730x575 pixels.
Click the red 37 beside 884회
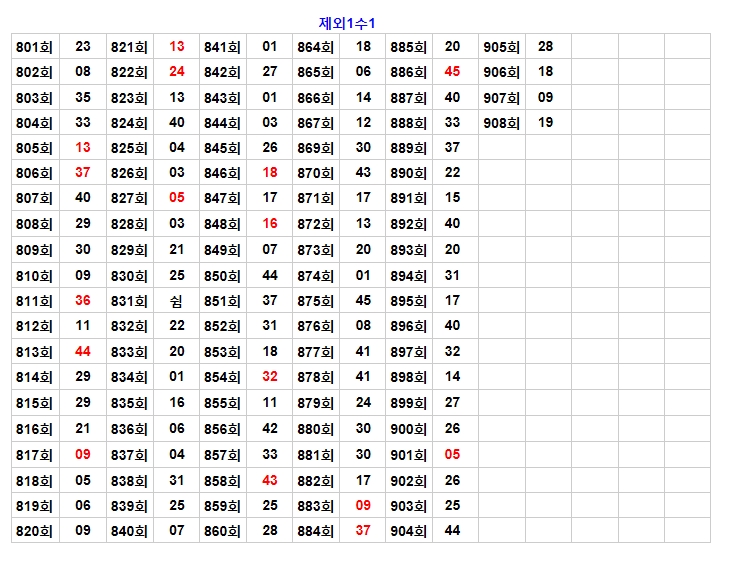(363, 531)
